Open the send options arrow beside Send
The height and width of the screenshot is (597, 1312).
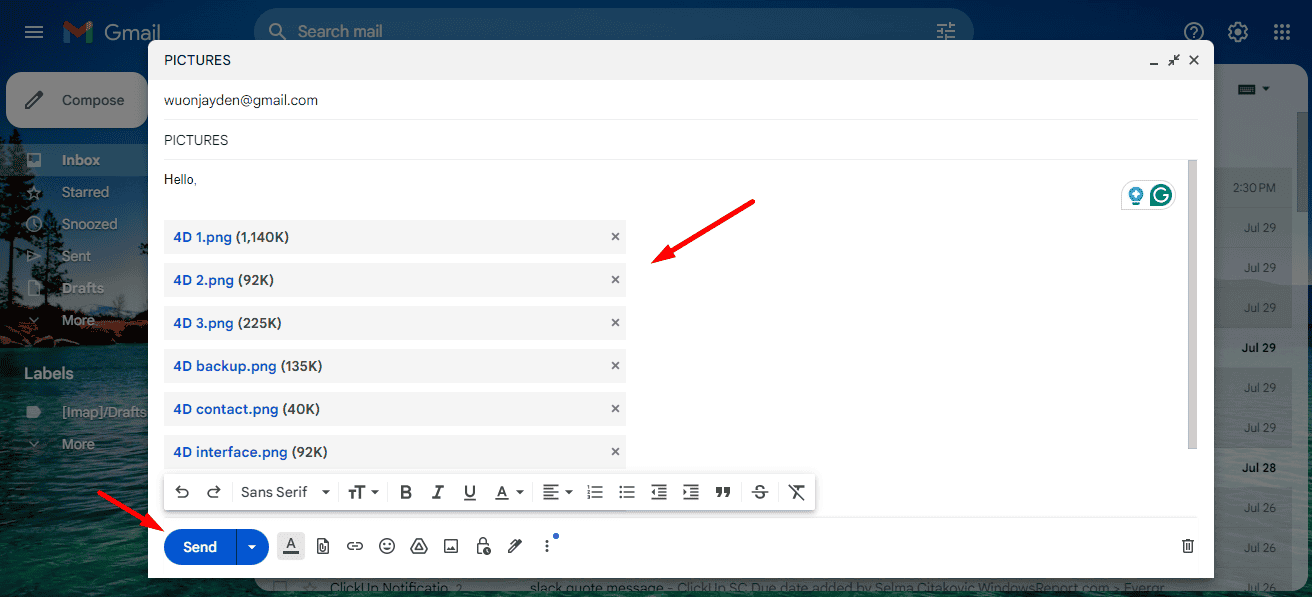point(252,547)
